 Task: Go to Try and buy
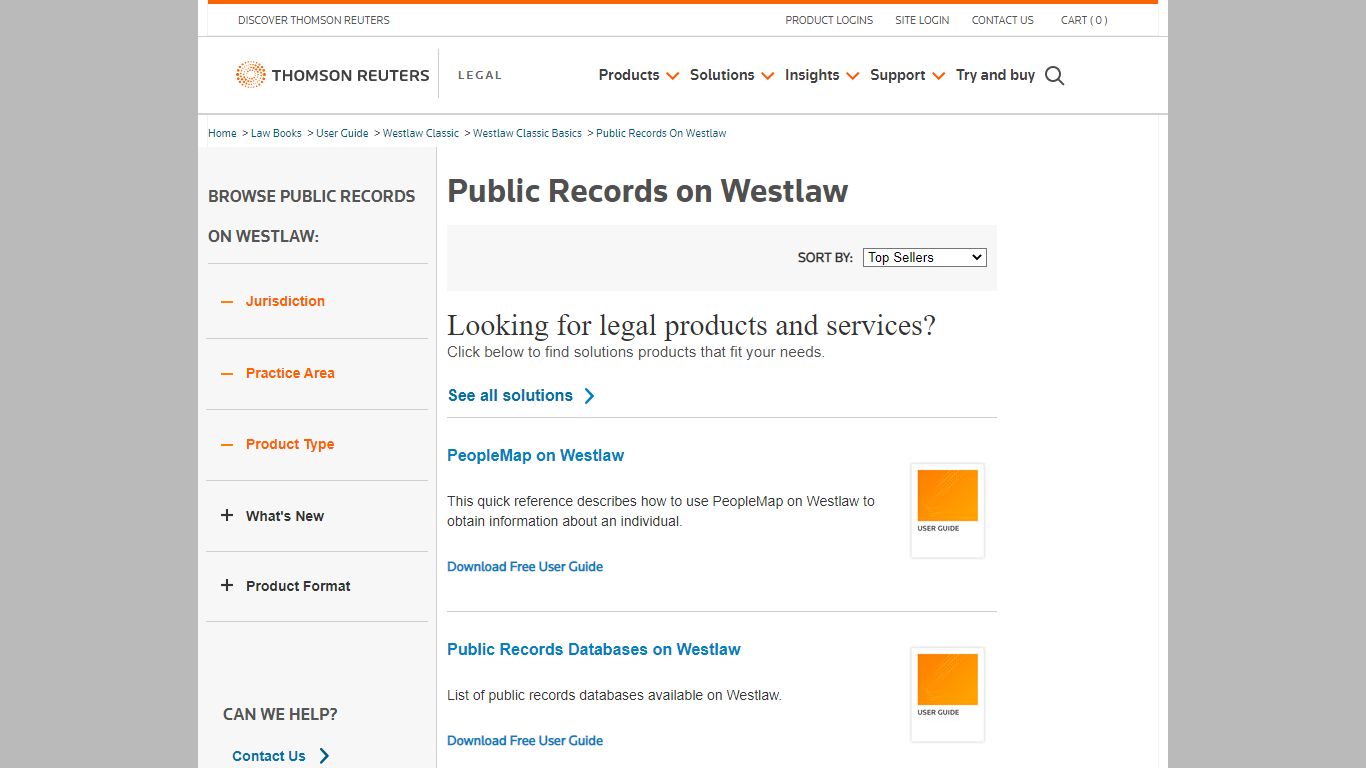pos(995,75)
